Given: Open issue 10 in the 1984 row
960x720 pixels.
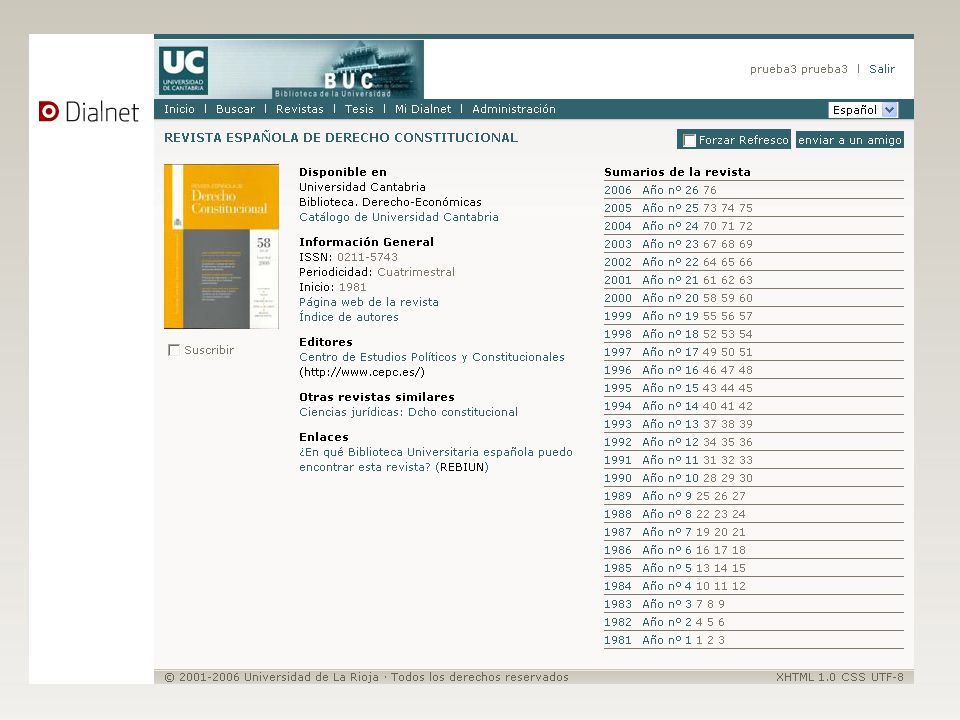Looking at the screenshot, I should point(702,586).
